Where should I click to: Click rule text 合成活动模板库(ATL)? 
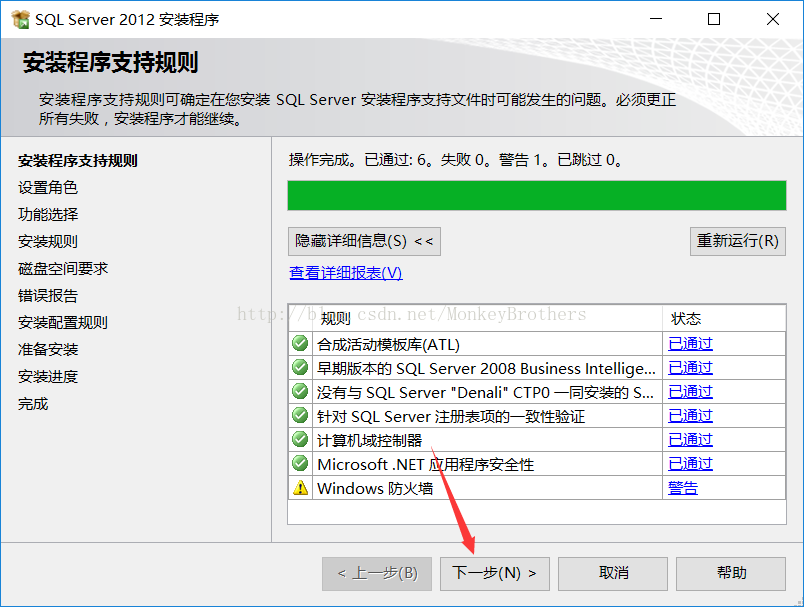[x=388, y=345]
